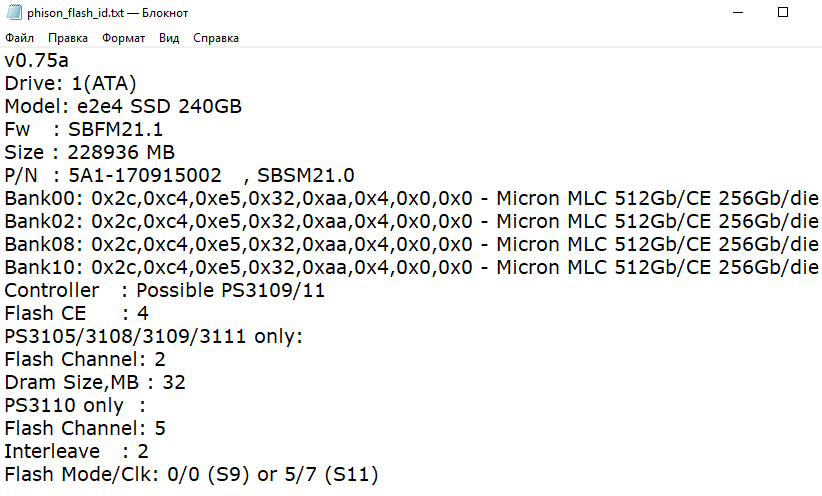Click the Bank10 flash ID line
This screenshot has width=822, height=496.
click(412, 268)
